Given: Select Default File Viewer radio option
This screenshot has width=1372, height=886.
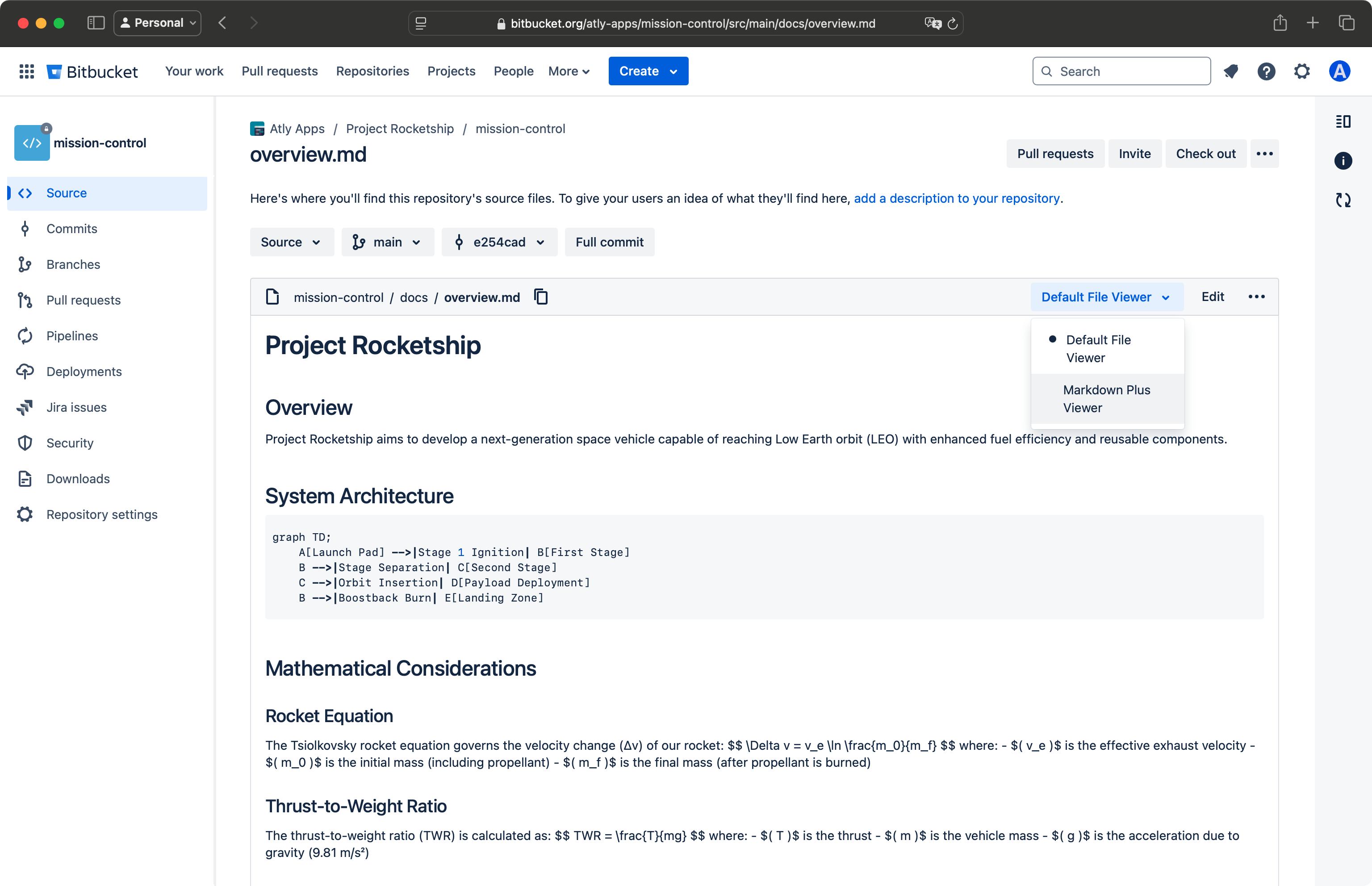Looking at the screenshot, I should click(x=1098, y=348).
